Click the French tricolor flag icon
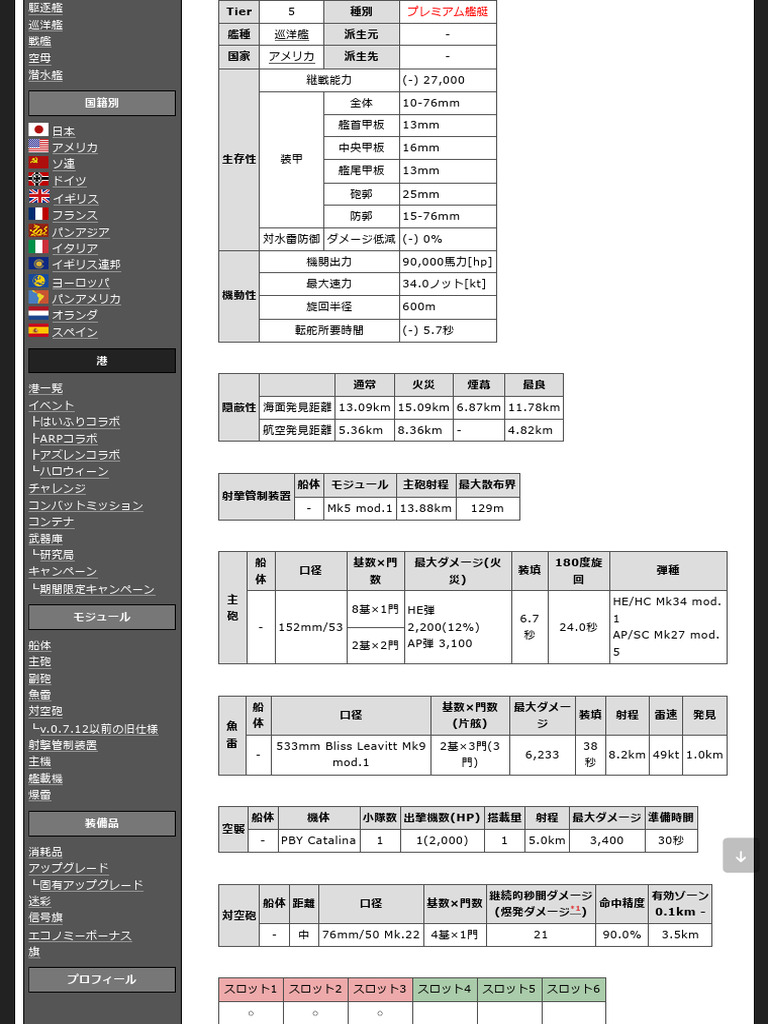 click(39, 214)
